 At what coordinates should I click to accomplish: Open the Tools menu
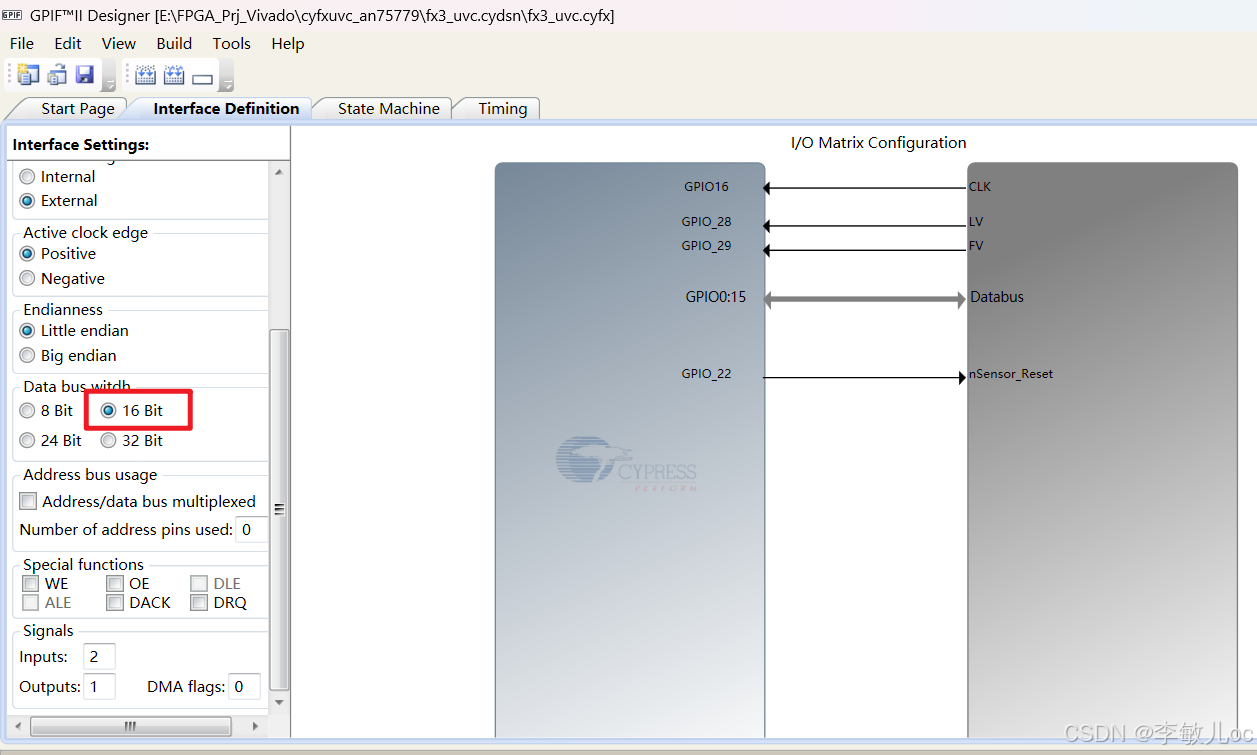click(x=232, y=43)
